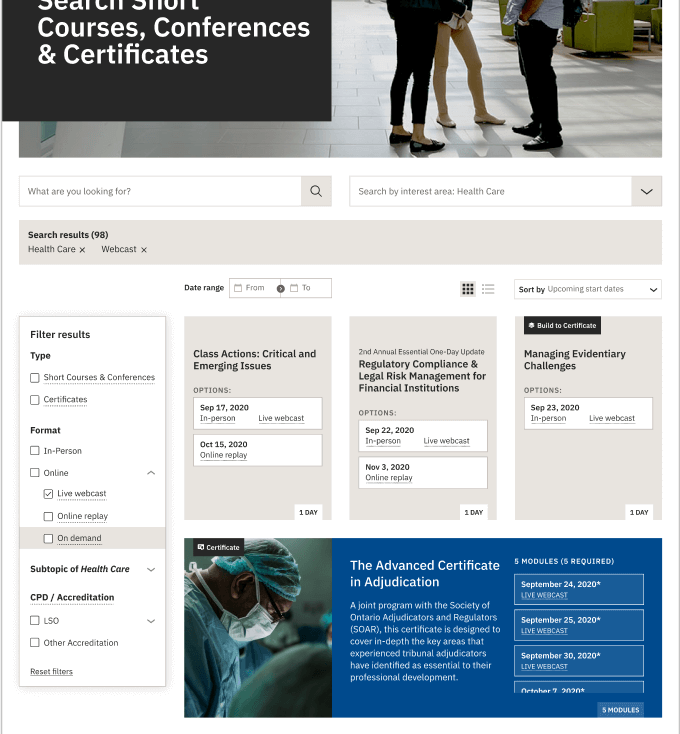Open Managing Evidentiary Challenges course

click(575, 360)
